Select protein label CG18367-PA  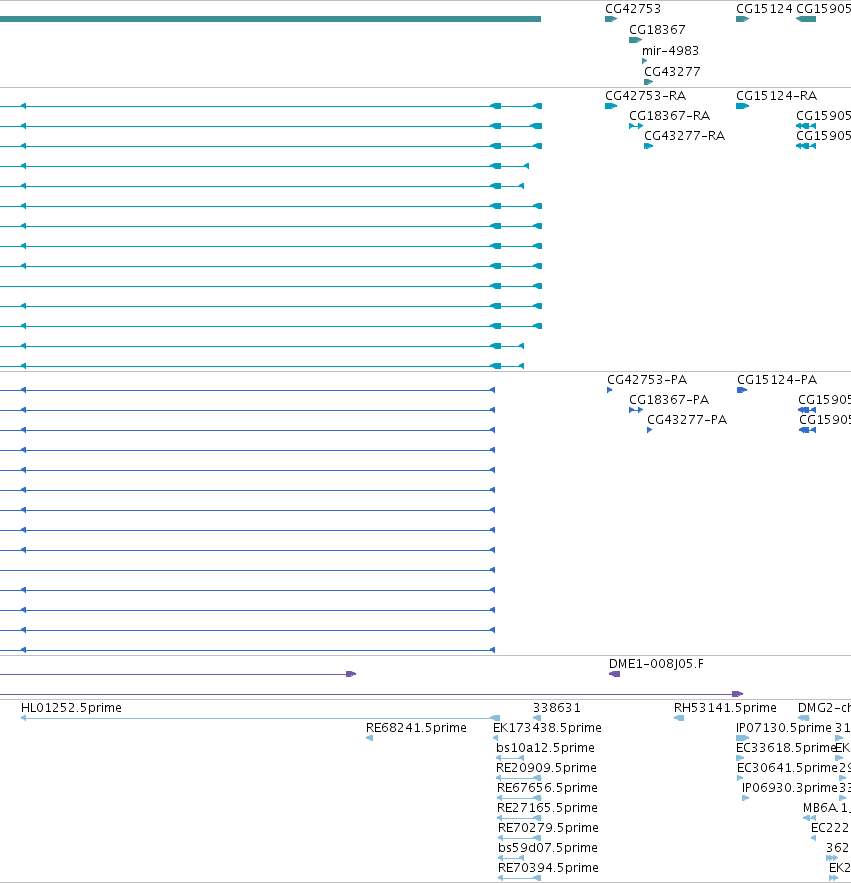pyautogui.click(x=669, y=399)
